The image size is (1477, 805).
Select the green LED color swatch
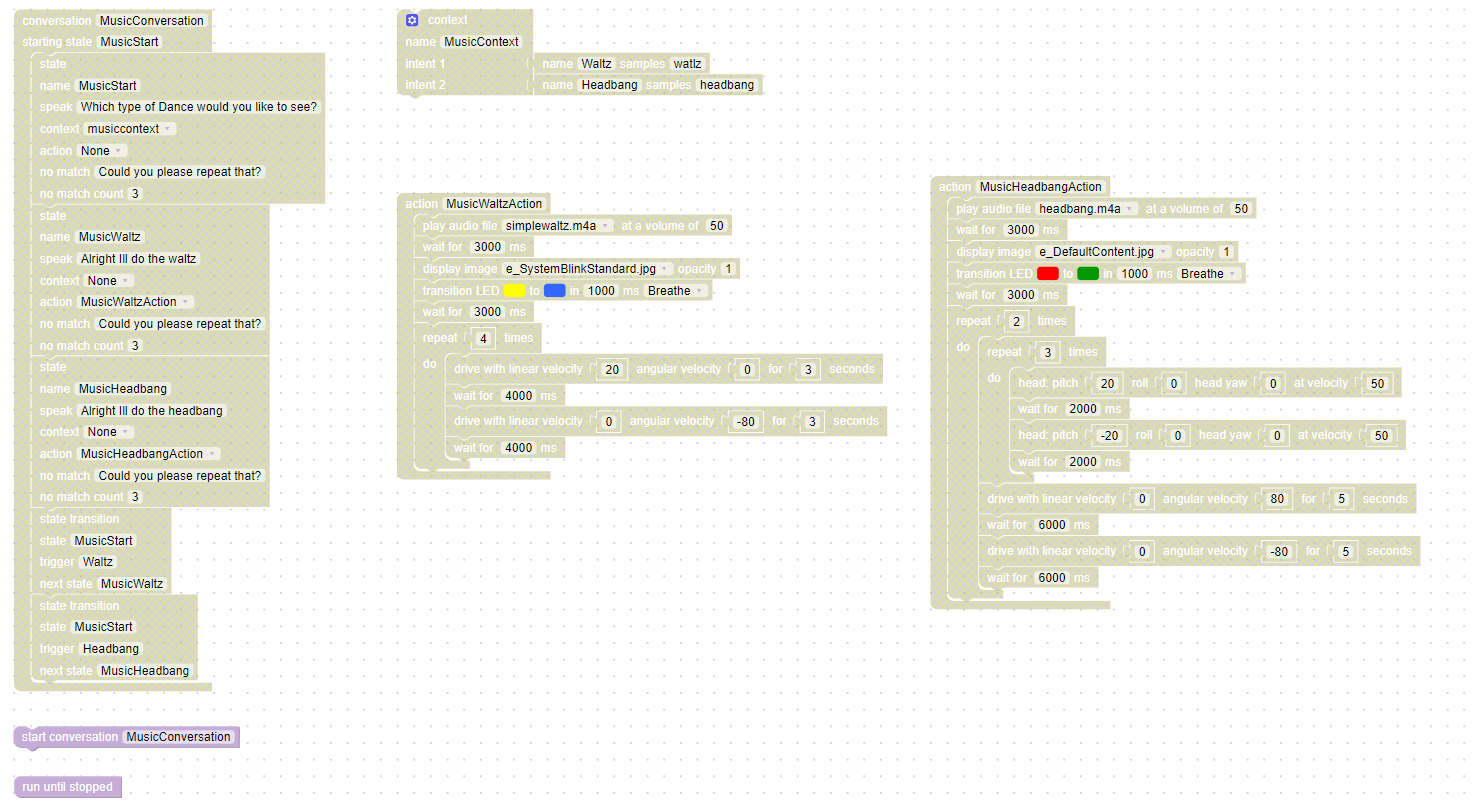click(x=1088, y=274)
